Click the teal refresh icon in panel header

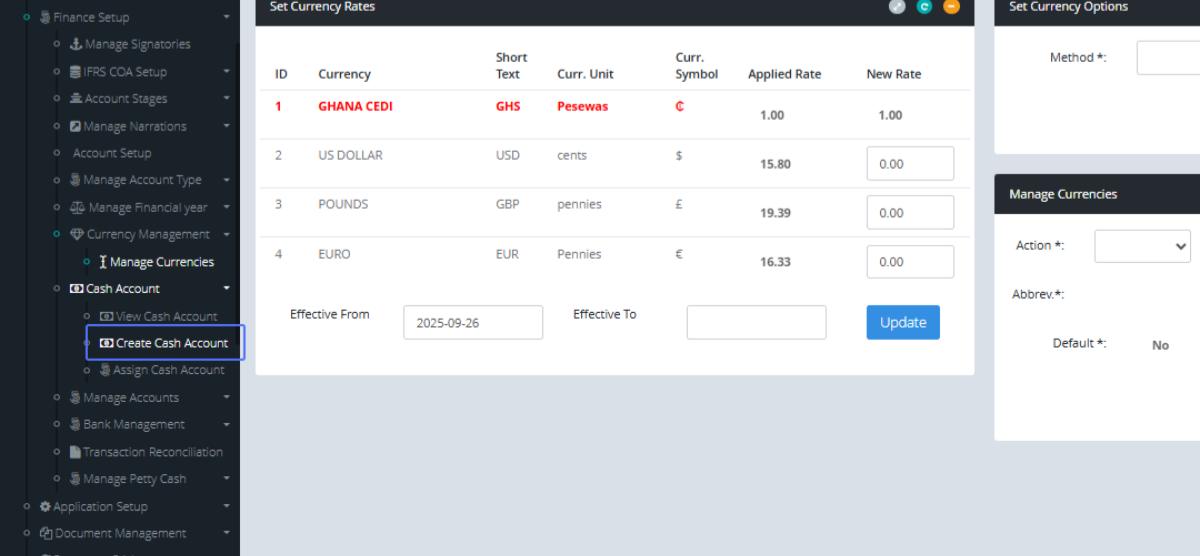924,7
